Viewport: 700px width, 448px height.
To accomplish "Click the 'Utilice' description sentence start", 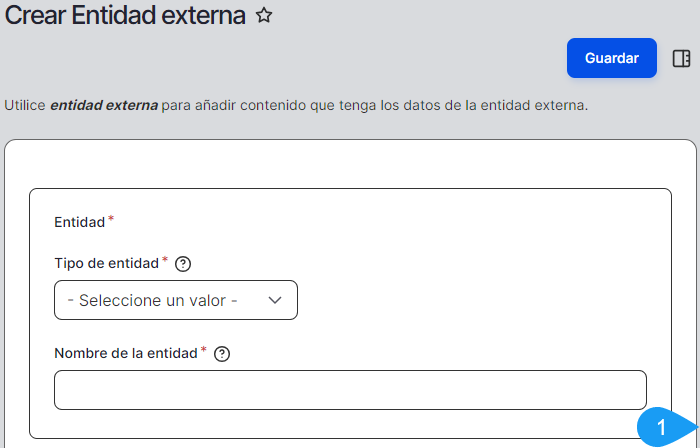I will point(25,104).
